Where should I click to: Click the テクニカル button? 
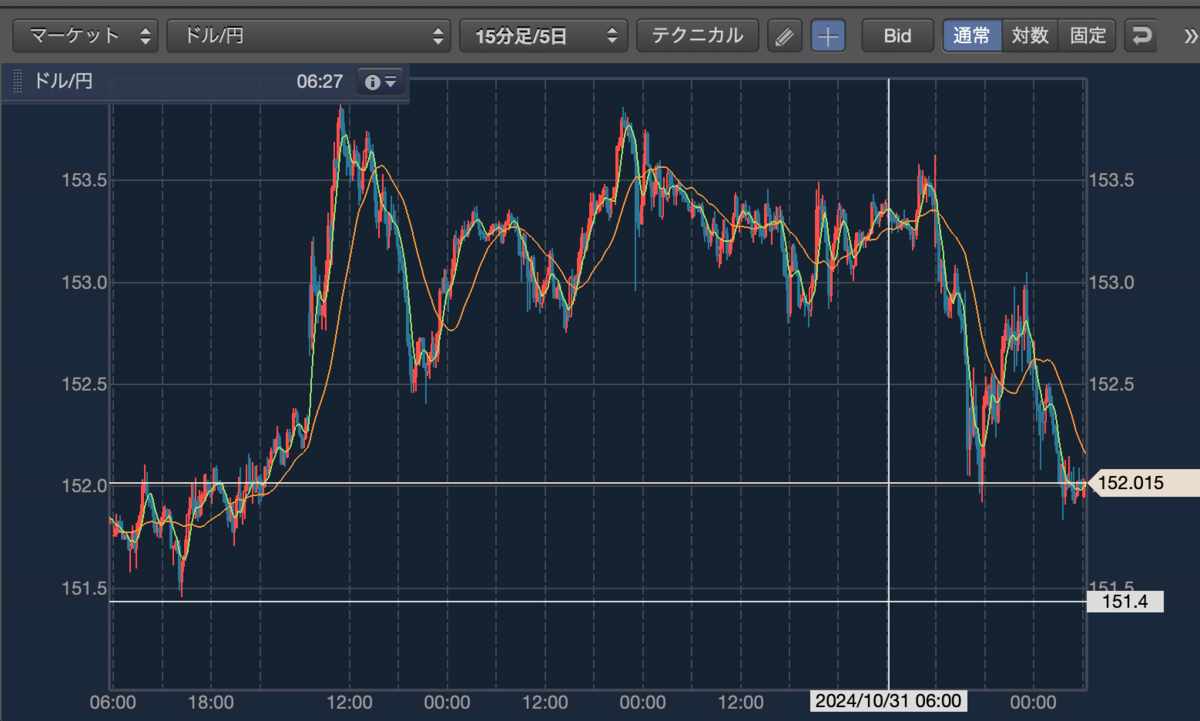click(697, 36)
